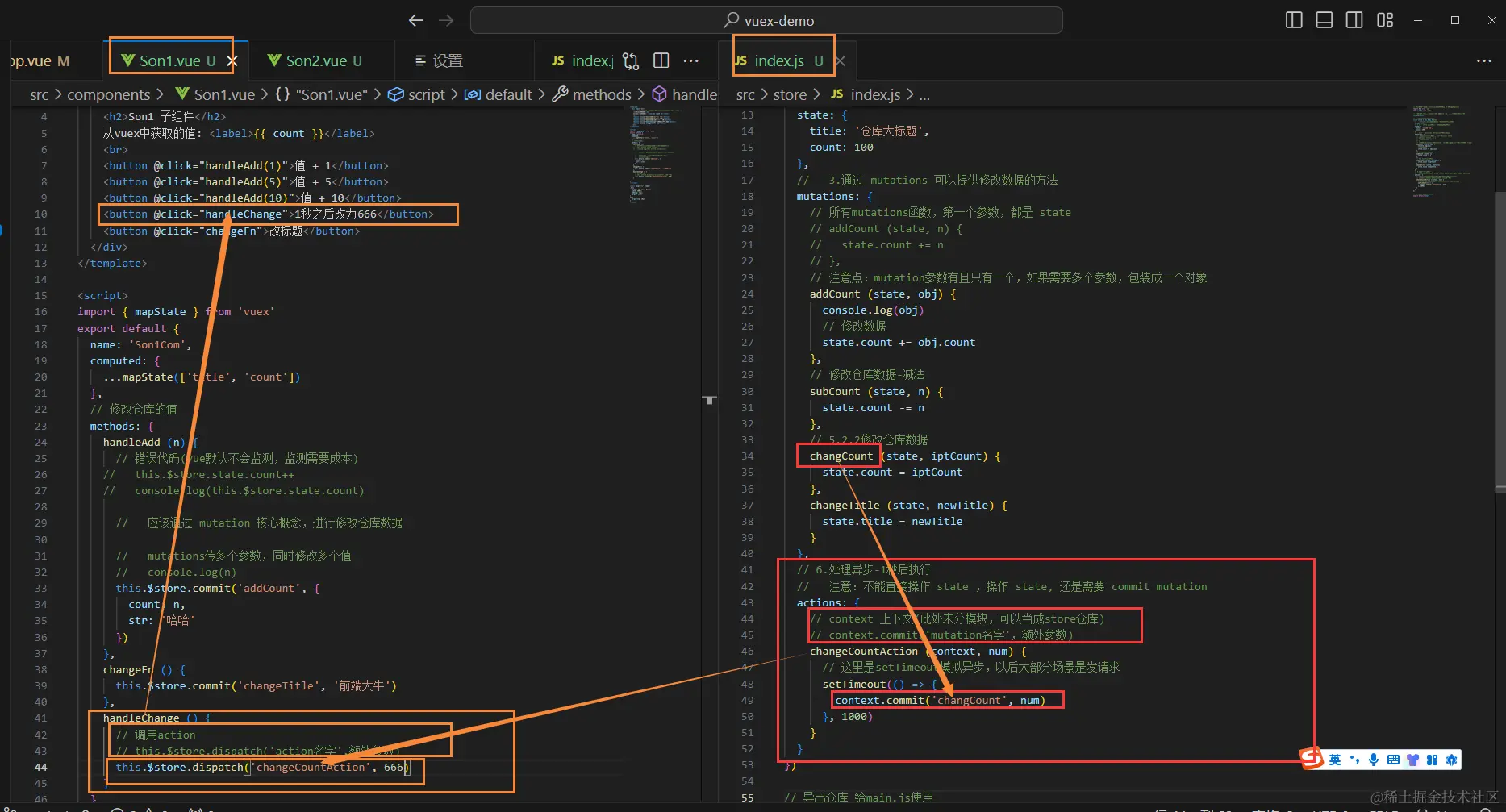Click changCount mutation name on line 34

click(841, 456)
